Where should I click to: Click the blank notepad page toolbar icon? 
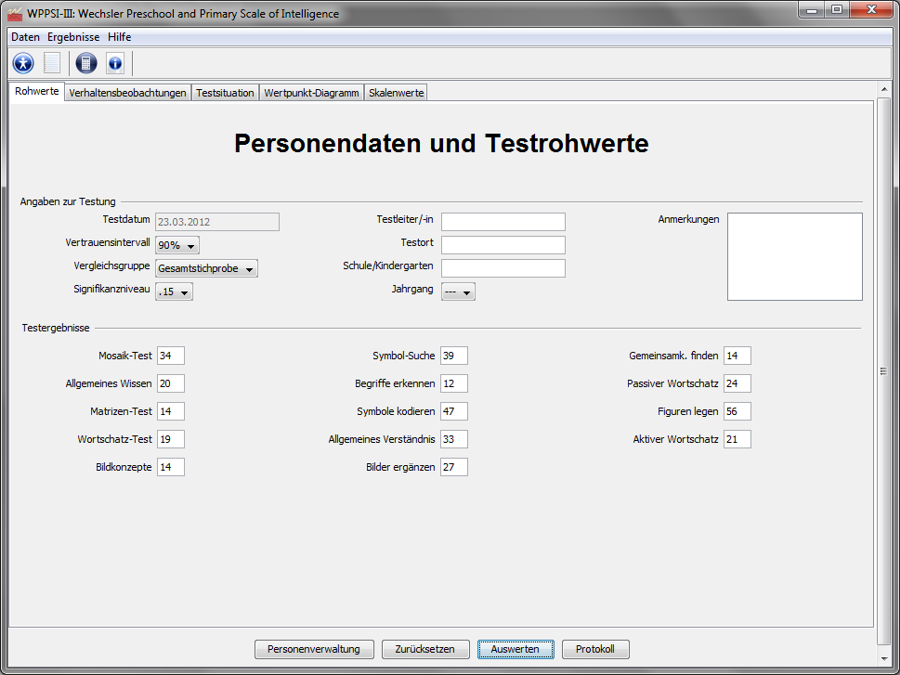point(52,63)
